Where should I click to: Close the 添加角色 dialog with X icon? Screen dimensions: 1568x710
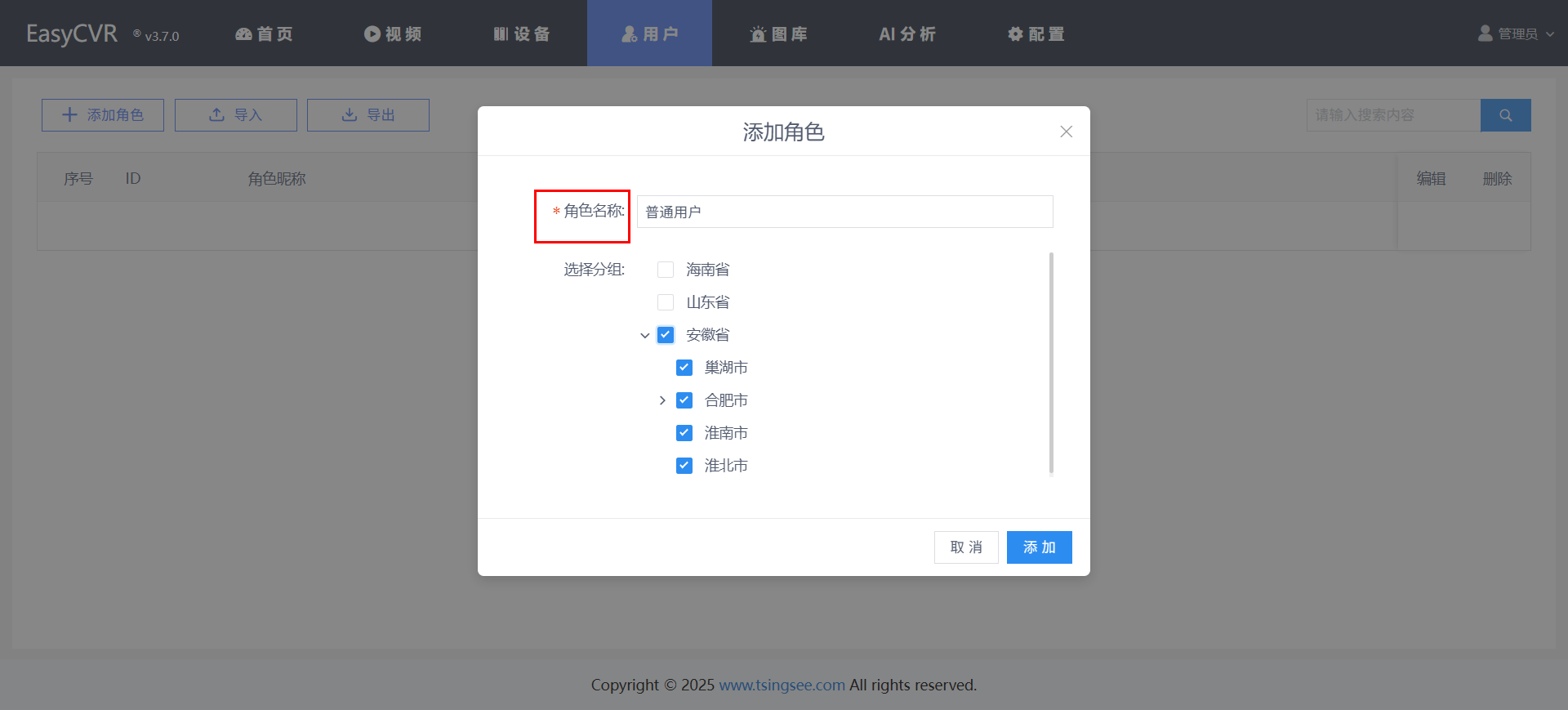click(1066, 132)
